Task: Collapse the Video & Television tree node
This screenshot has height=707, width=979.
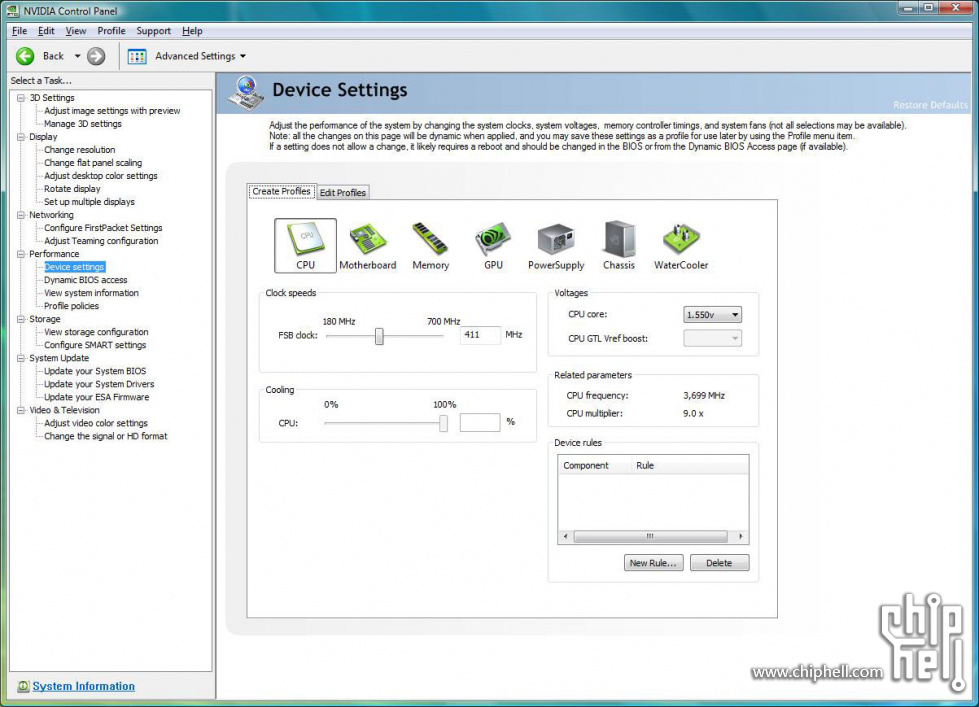Action: tap(21, 410)
